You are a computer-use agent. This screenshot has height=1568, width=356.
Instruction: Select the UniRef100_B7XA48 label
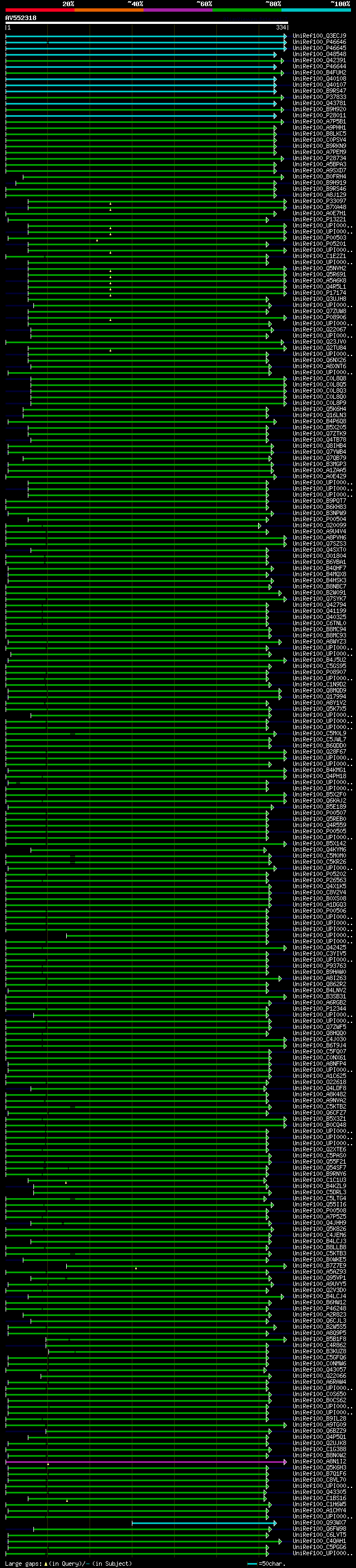pos(319,207)
